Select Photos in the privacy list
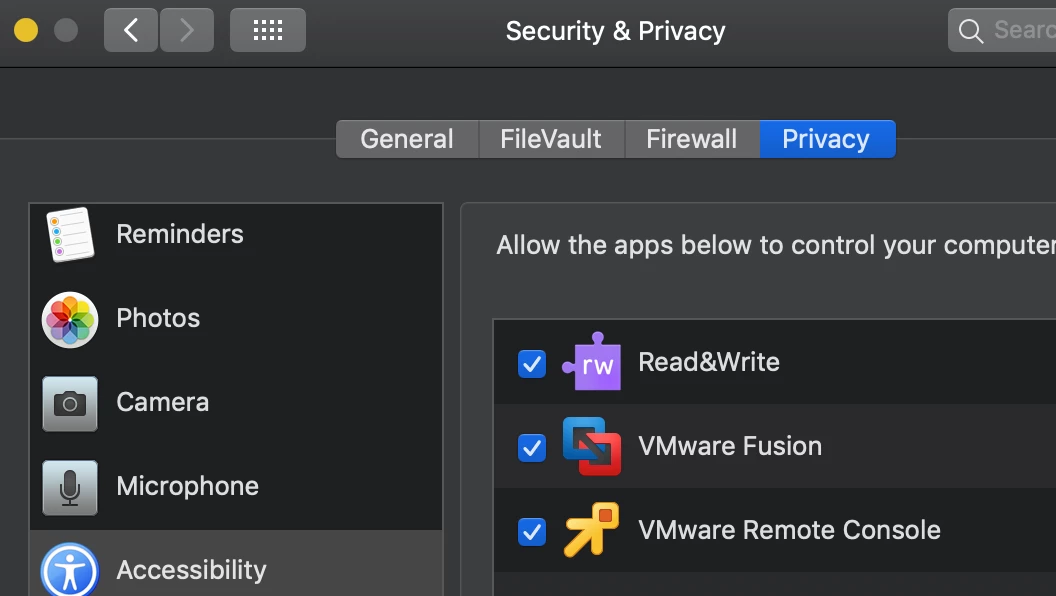Image resolution: width=1056 pixels, height=596 pixels. (x=236, y=319)
